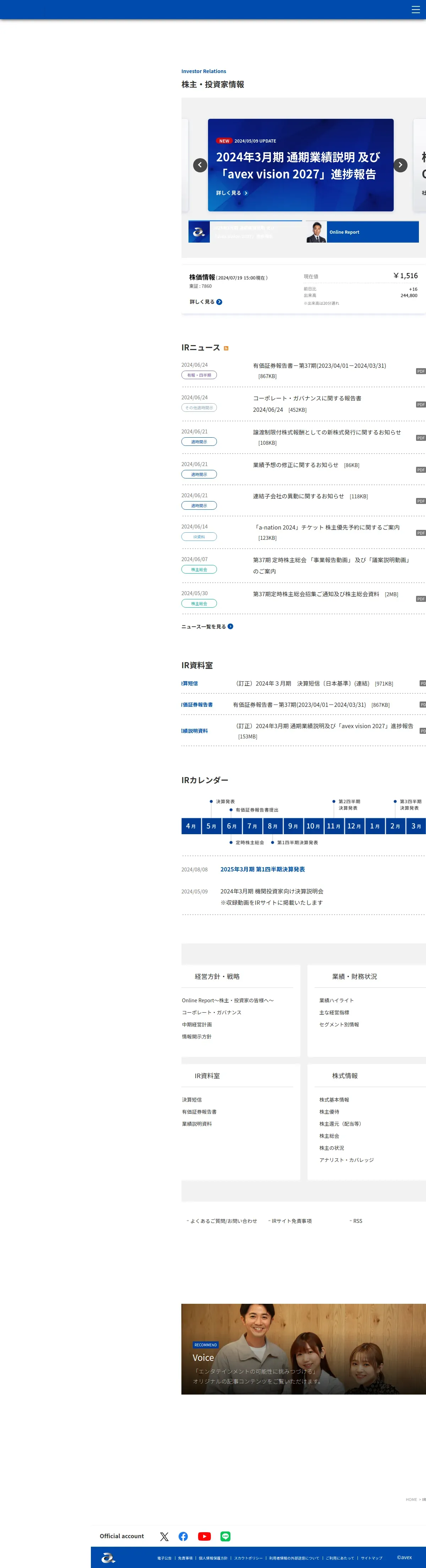This screenshot has width=426, height=1568.
Task: Open コーポレート・ガバナンスに関する報告書 news item
Action: coord(307,404)
